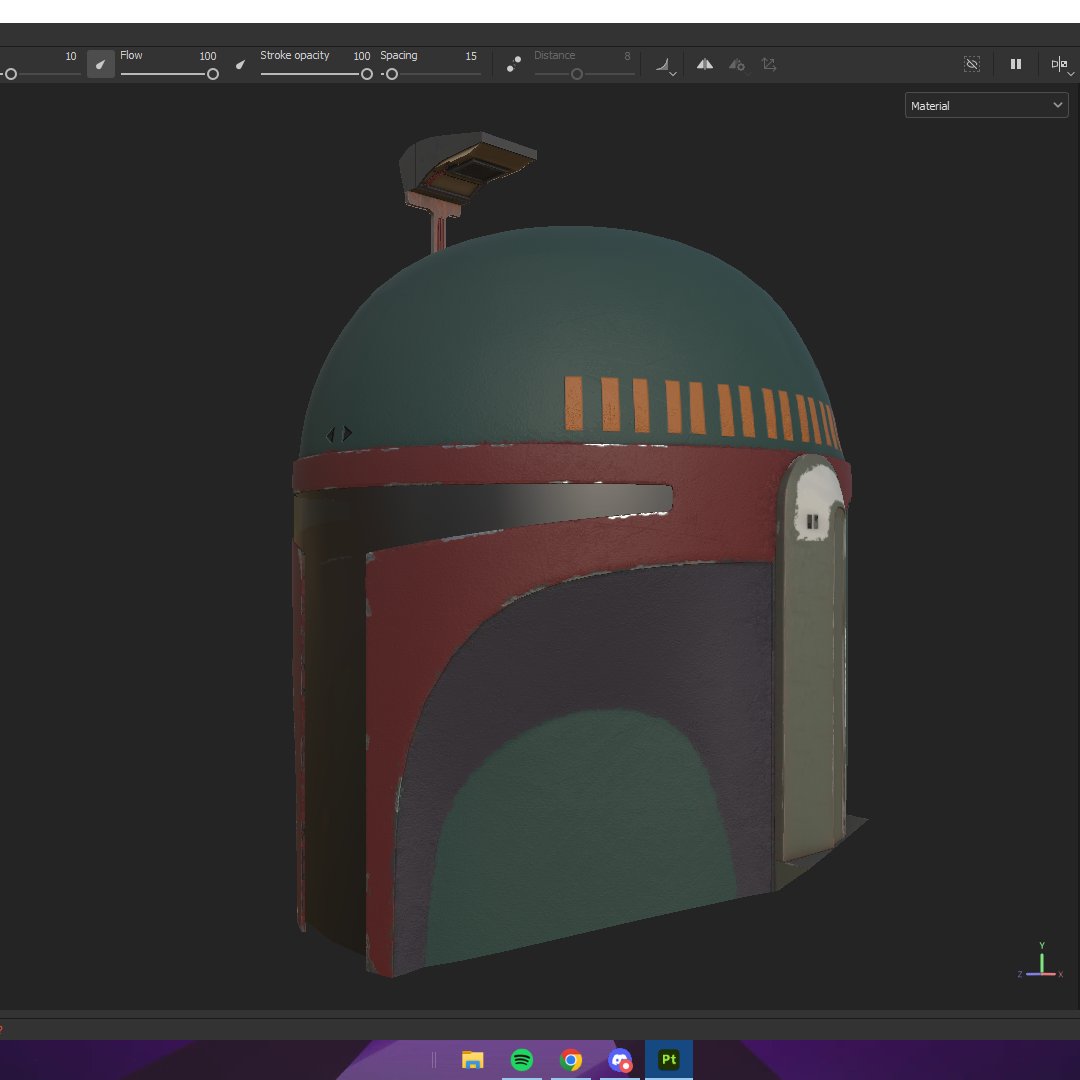Toggle the size pen pressure icon left of Flow
This screenshot has width=1080, height=1080.
click(x=101, y=64)
